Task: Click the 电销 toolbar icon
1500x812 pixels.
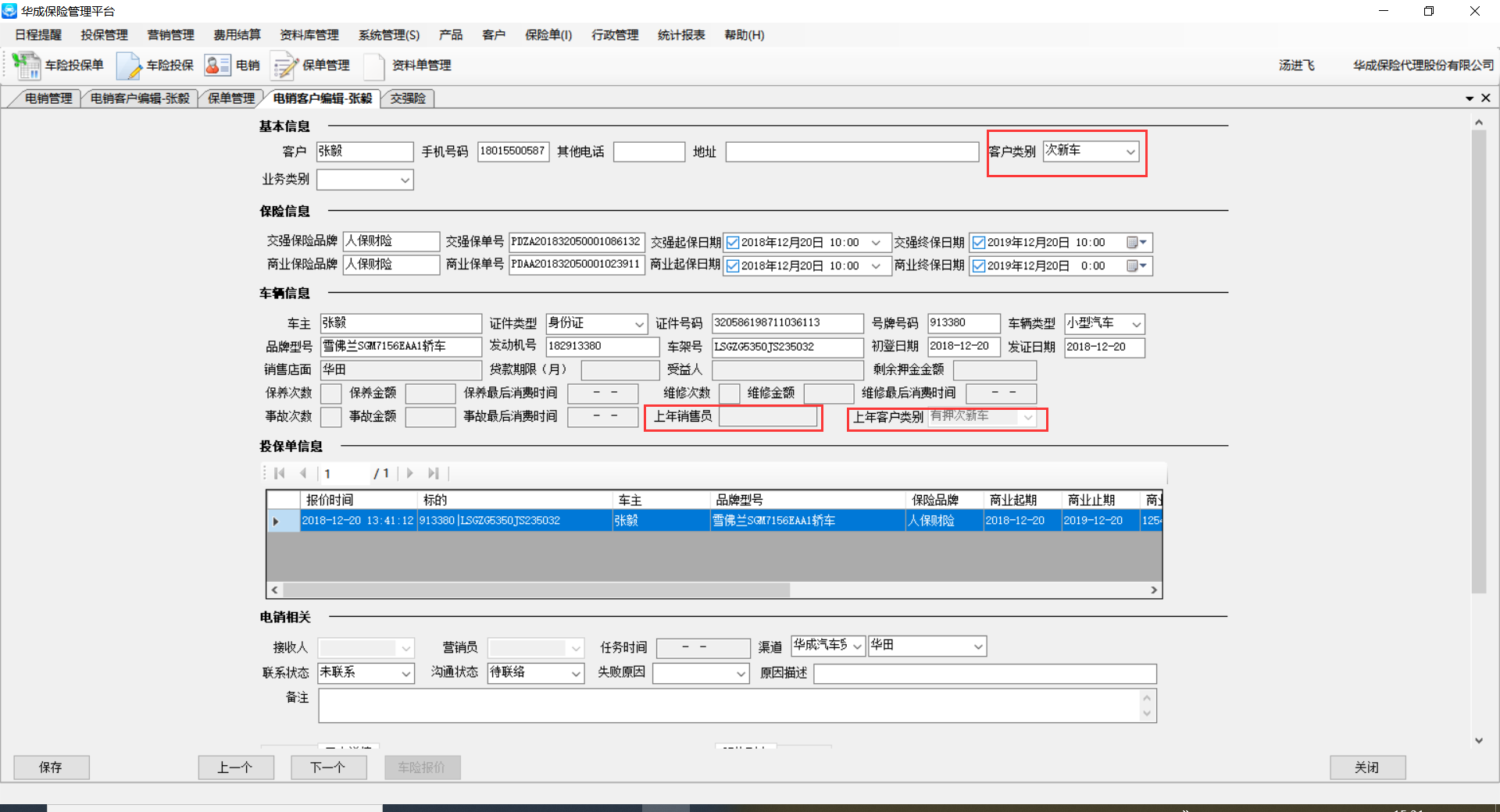Action: [217, 66]
